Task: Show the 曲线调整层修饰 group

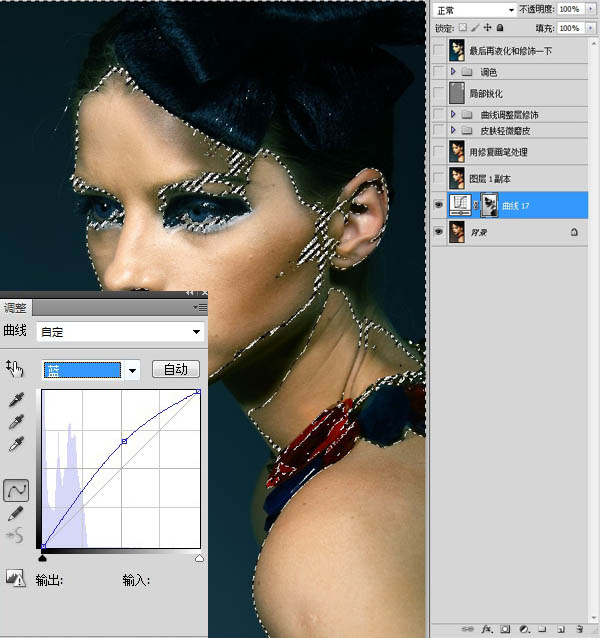Action: pyautogui.click(x=439, y=114)
